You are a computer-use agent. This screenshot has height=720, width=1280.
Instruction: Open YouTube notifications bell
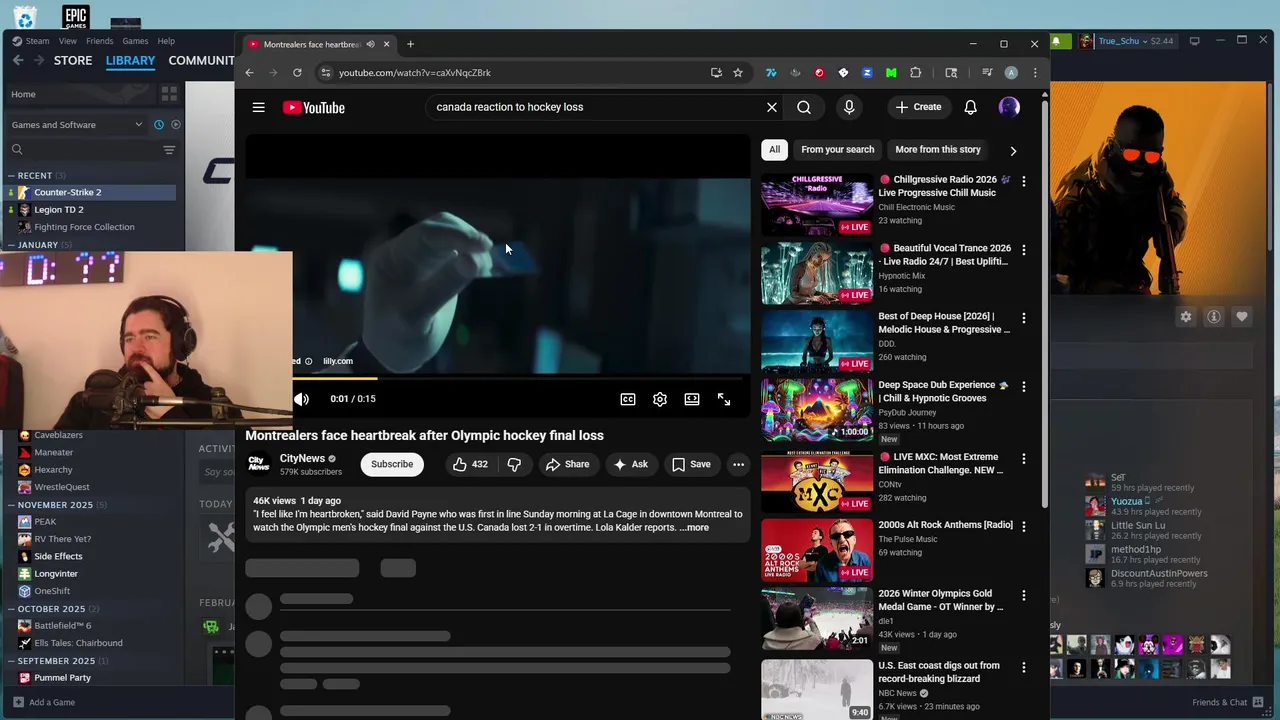pos(970,107)
